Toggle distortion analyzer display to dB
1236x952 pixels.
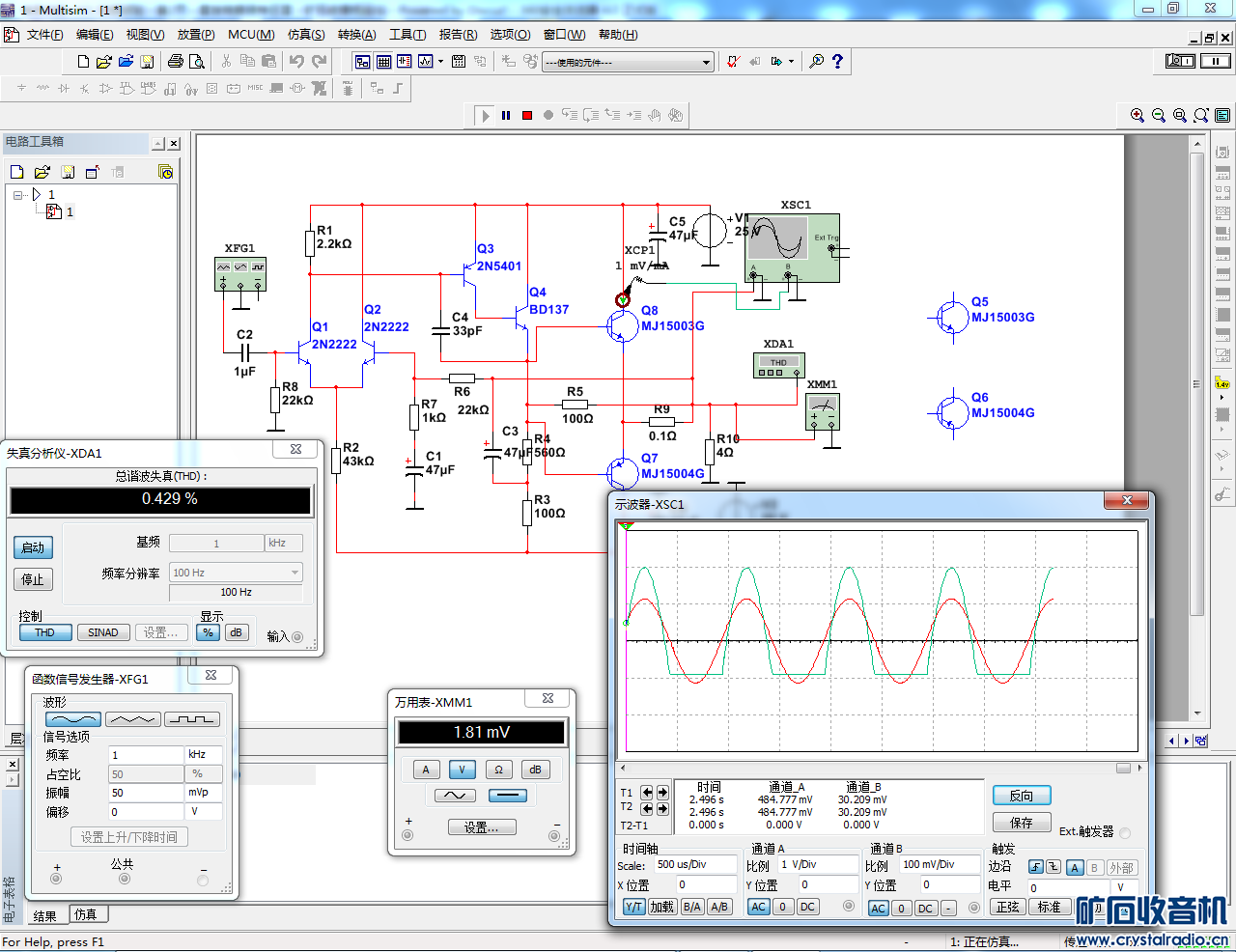point(236,632)
